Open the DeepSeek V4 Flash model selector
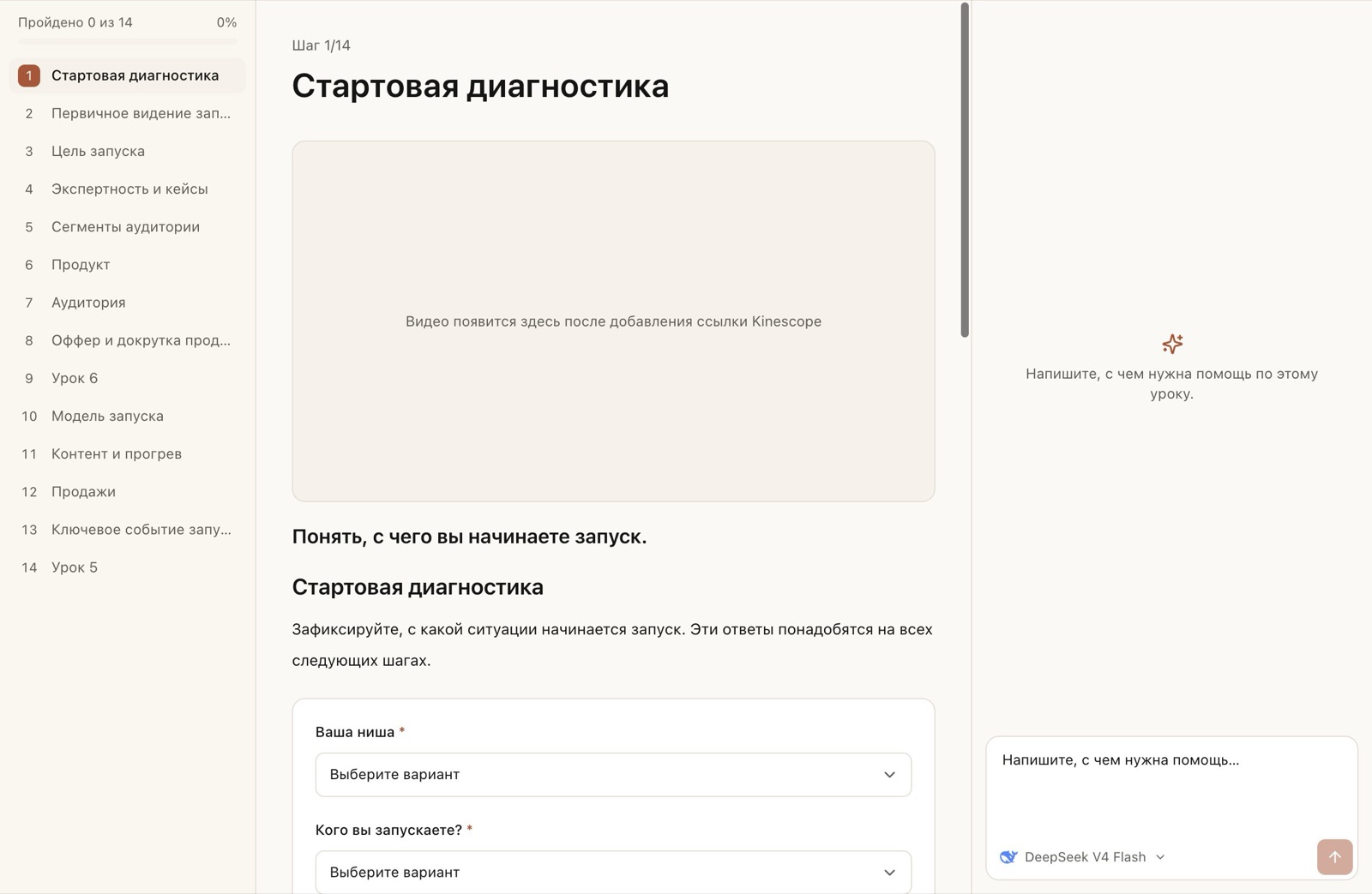 click(x=1083, y=857)
